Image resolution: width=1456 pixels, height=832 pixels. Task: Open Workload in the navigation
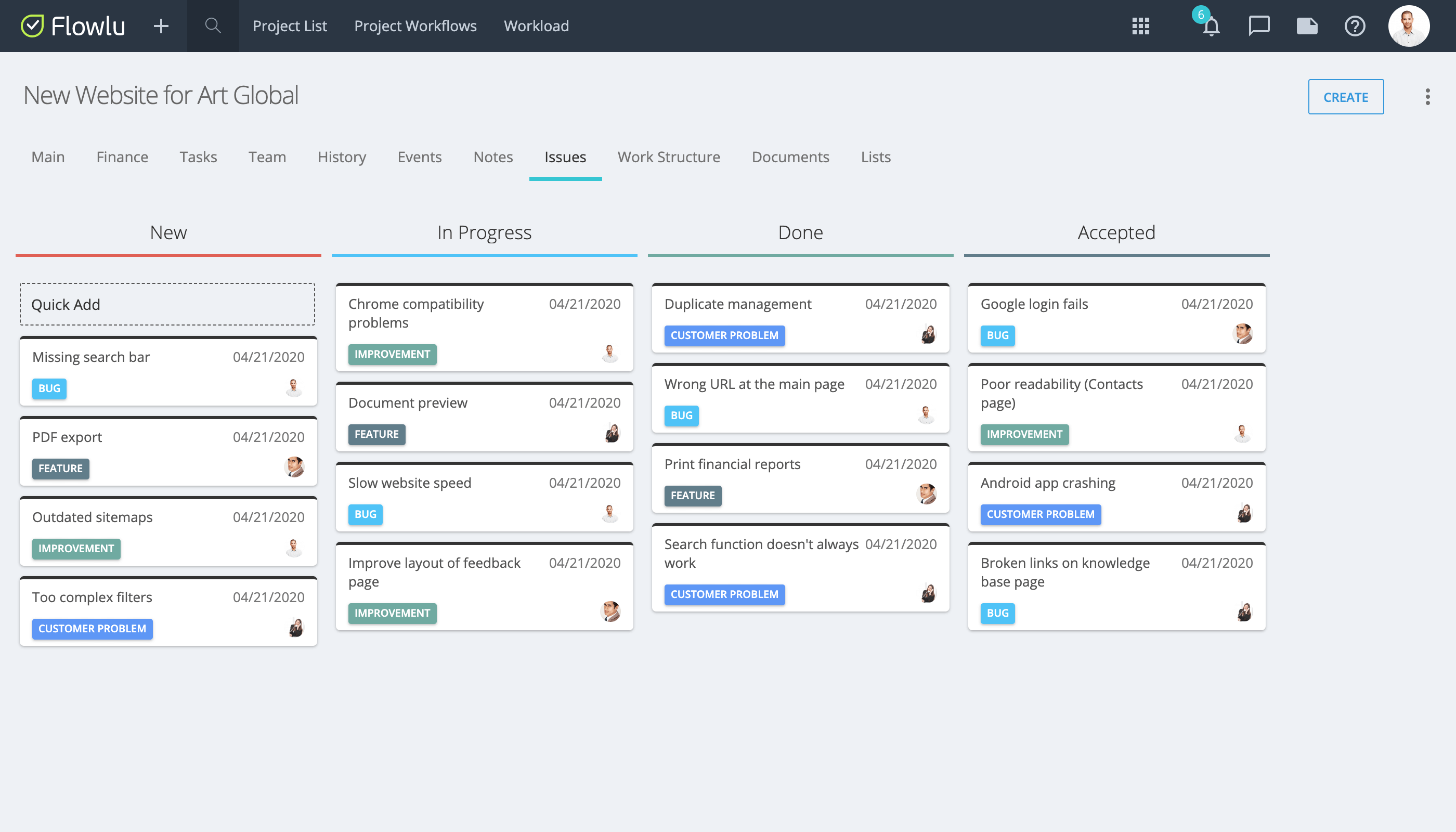[x=536, y=25]
